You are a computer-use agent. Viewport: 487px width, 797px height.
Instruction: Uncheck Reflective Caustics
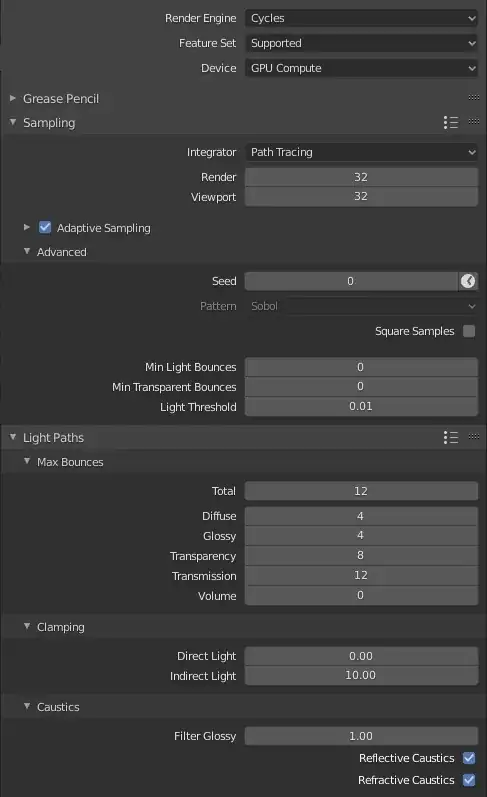point(469,758)
